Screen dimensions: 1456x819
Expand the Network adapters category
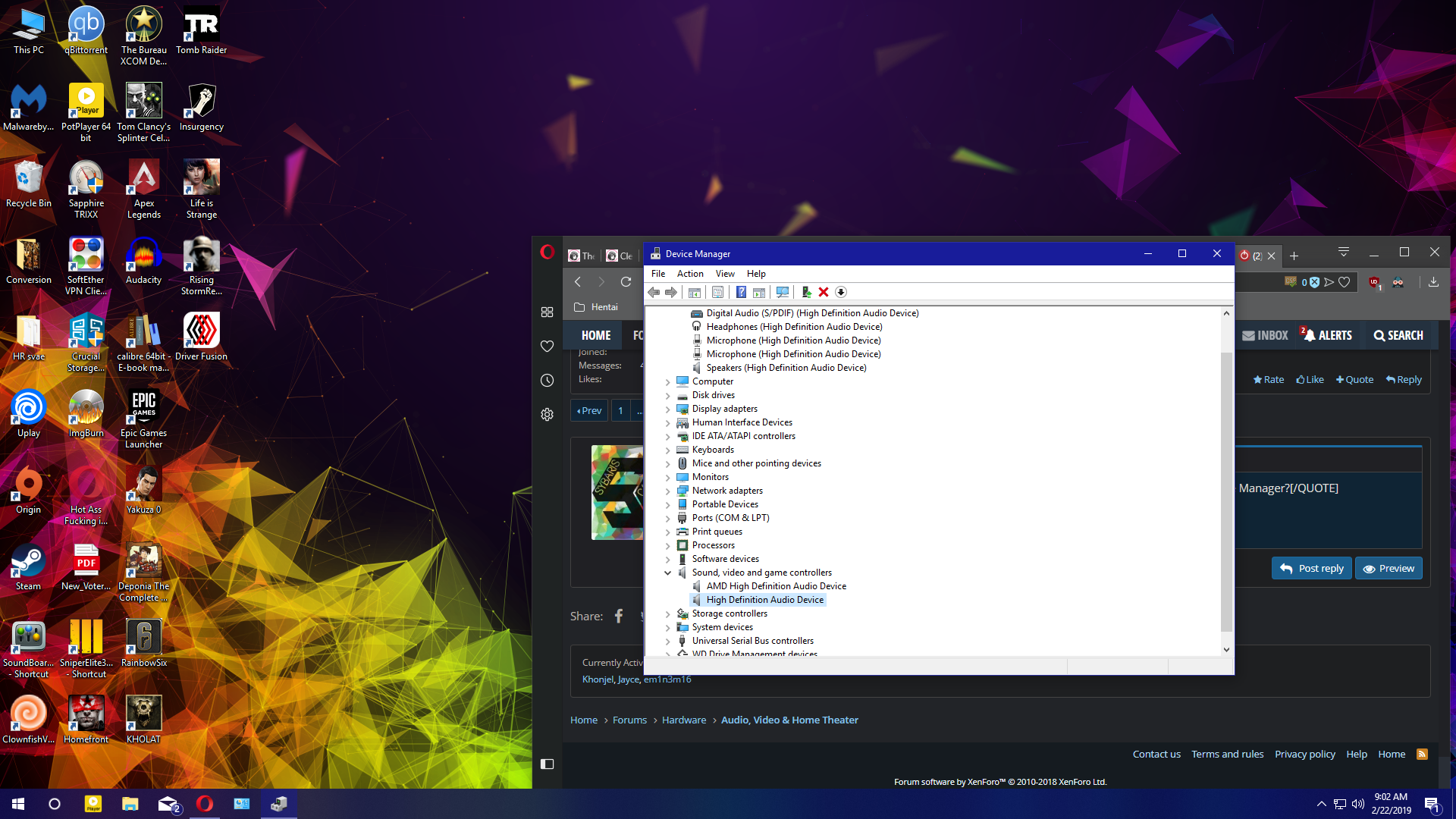[x=668, y=491]
